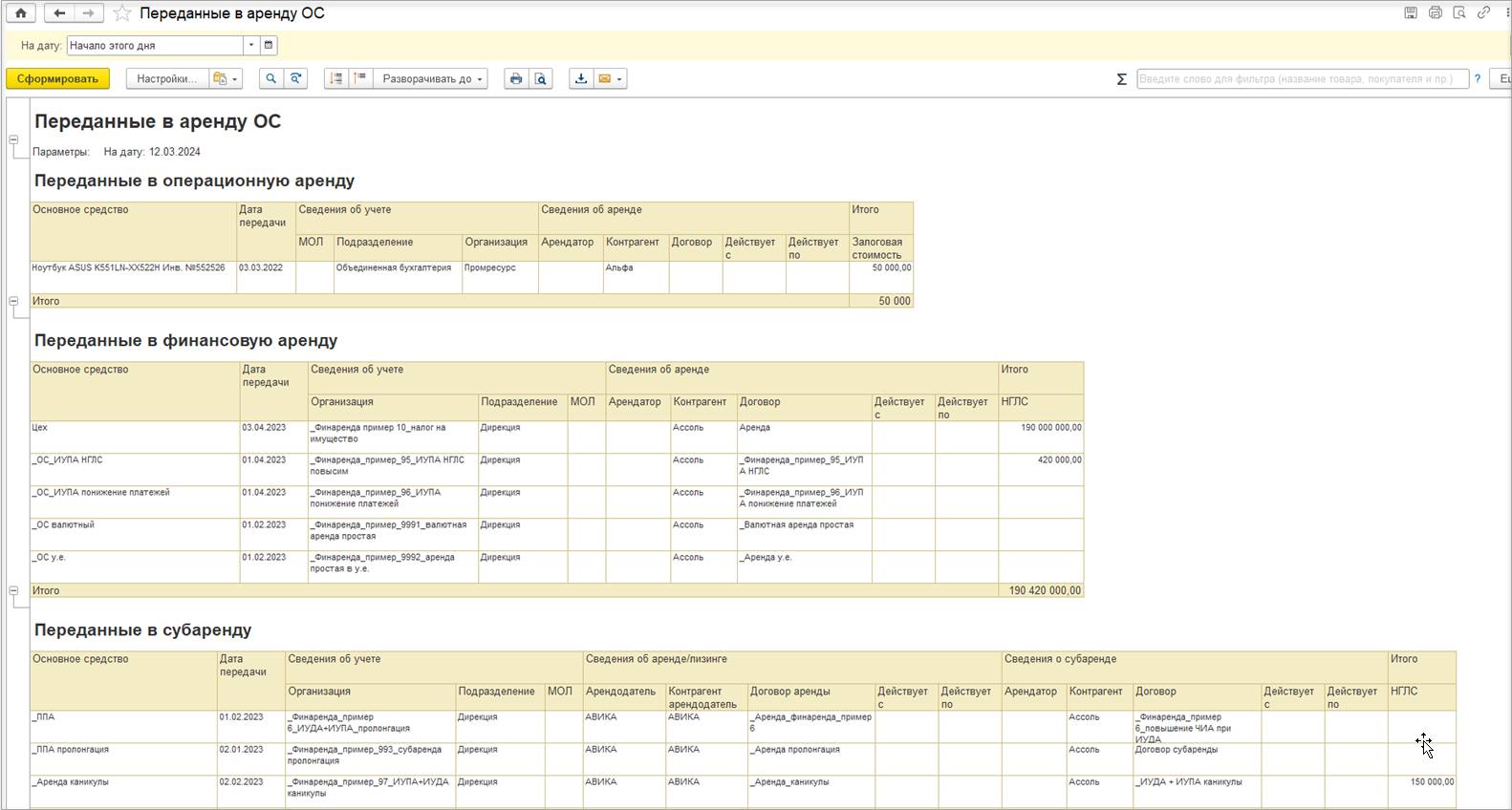Add report to favorites with star
Image resolution: width=1512 pixels, height=810 pixels.
(x=122, y=13)
